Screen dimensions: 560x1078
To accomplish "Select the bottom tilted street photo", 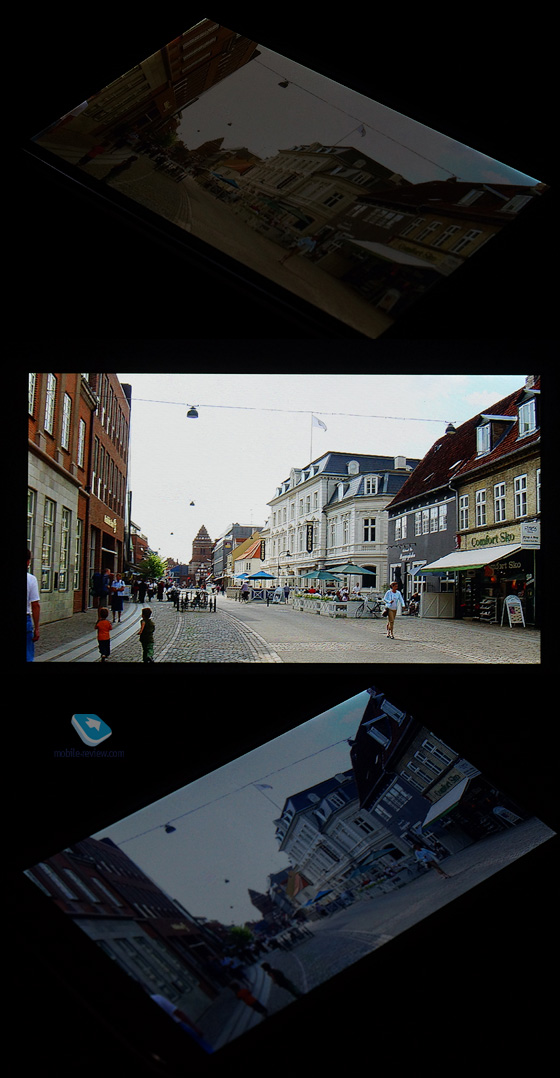I will click(x=289, y=870).
